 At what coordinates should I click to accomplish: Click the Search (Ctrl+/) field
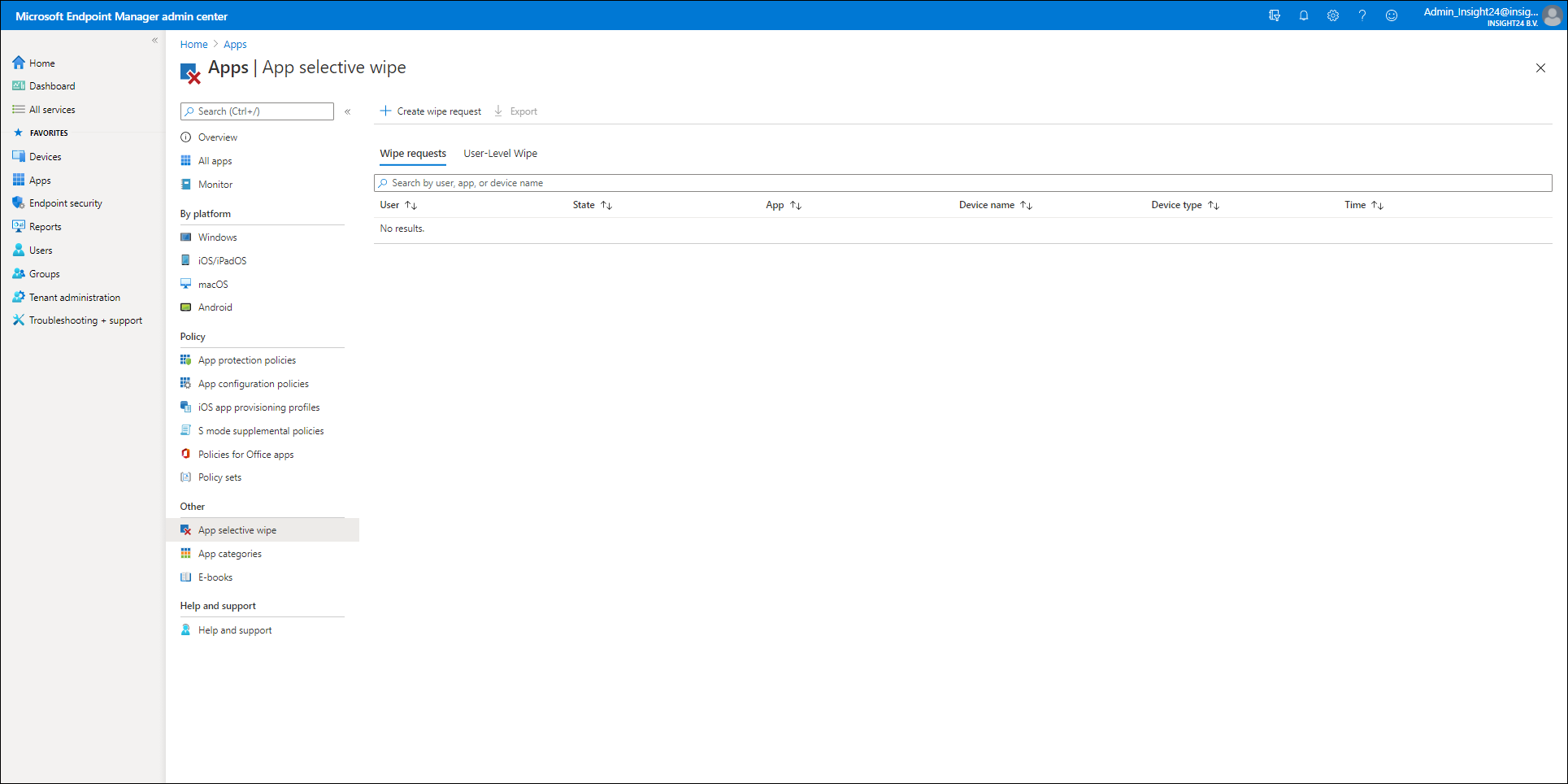[x=257, y=111]
